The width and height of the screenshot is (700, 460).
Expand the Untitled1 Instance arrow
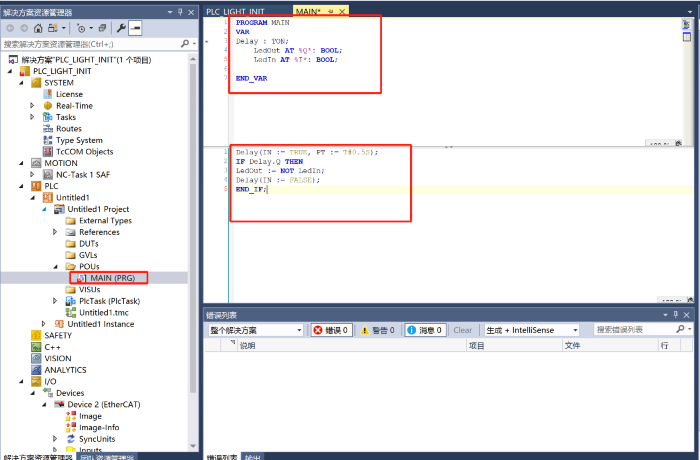point(44,324)
